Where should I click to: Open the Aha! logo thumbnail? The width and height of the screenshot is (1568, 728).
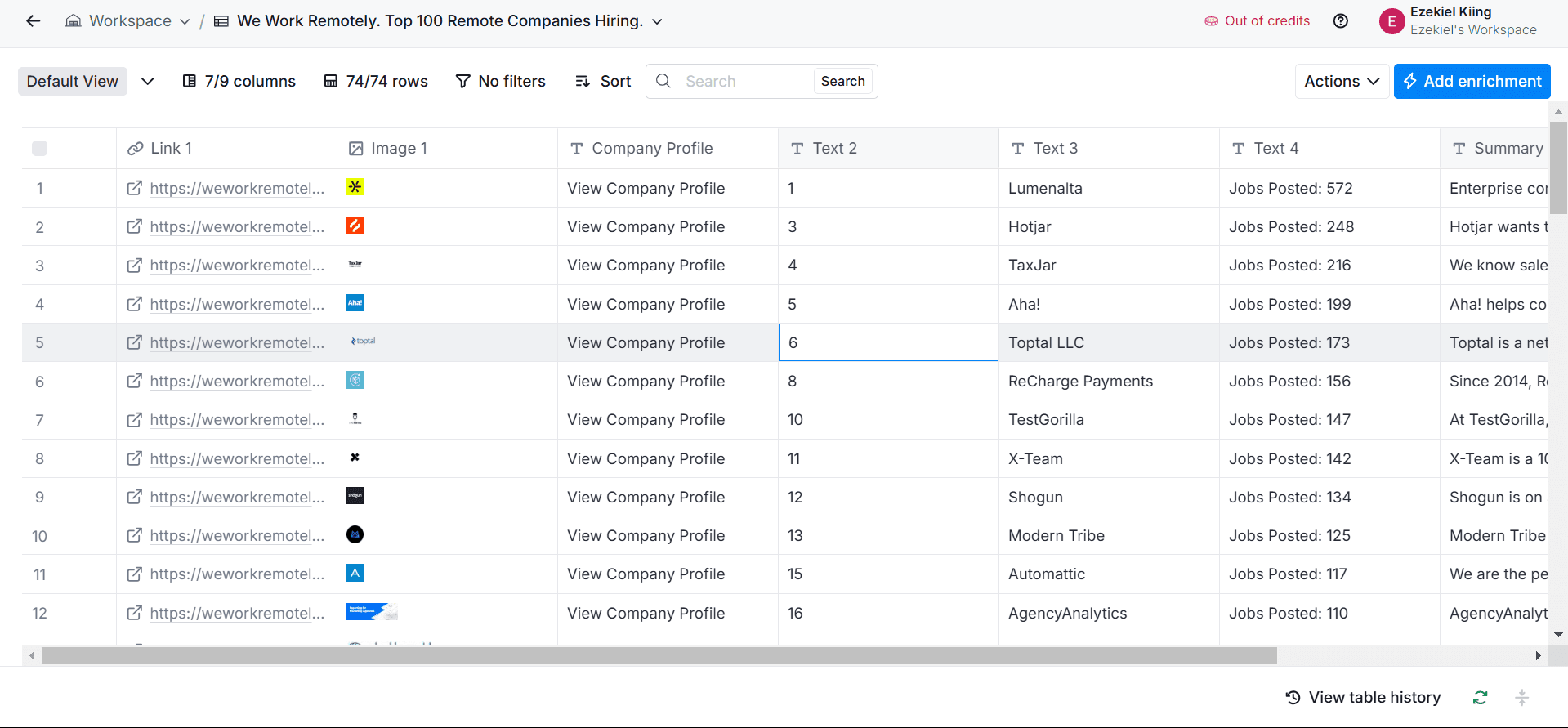[355, 303]
